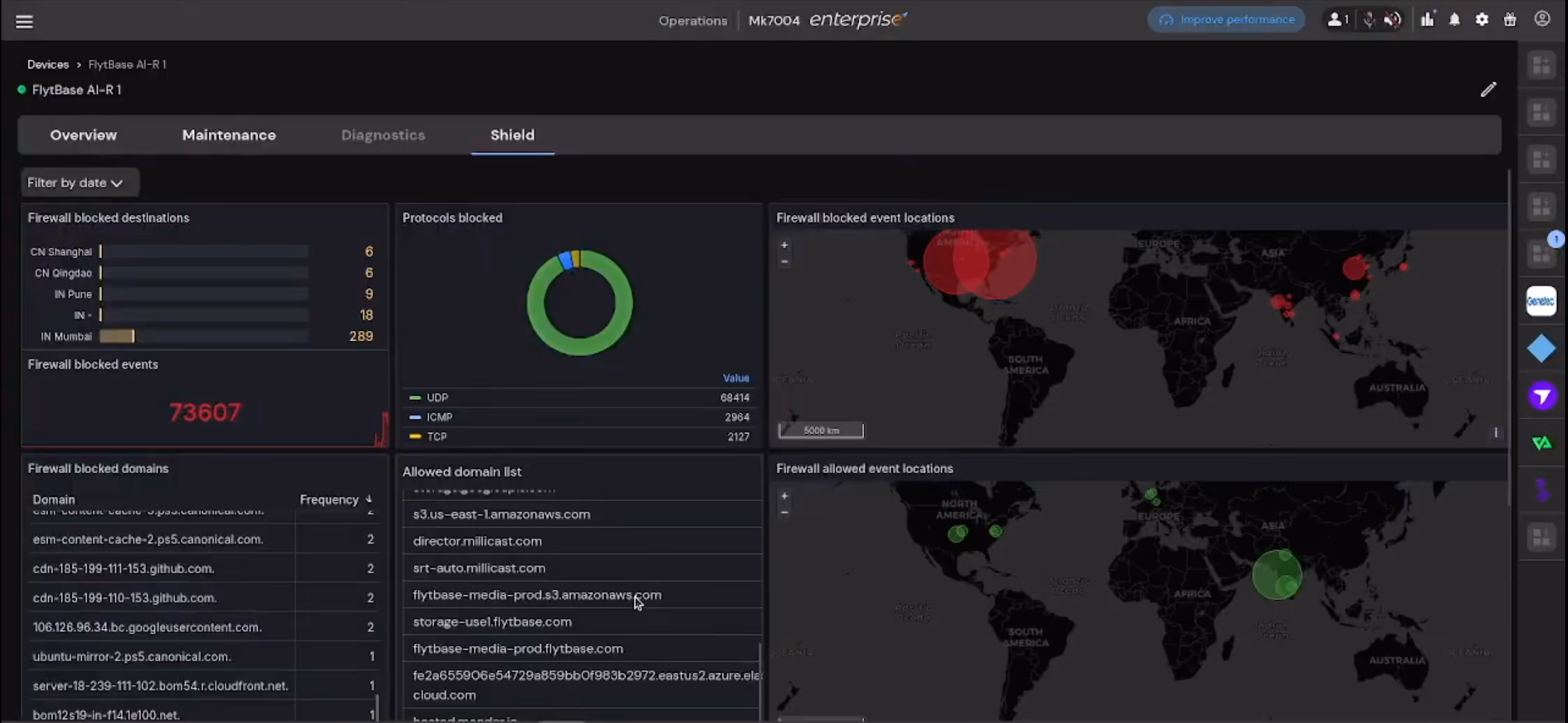The width and height of the screenshot is (1568, 723).
Task: Go to Devices breadcrumb
Action: [47, 64]
